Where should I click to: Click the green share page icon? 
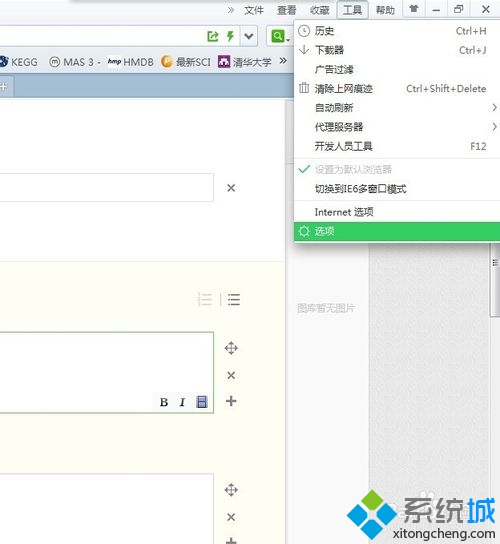(213, 36)
